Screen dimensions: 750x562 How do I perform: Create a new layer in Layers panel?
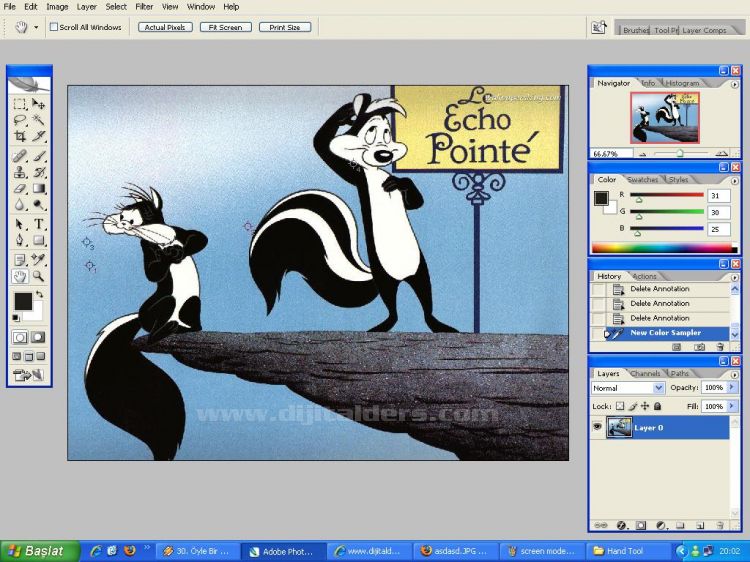point(700,525)
